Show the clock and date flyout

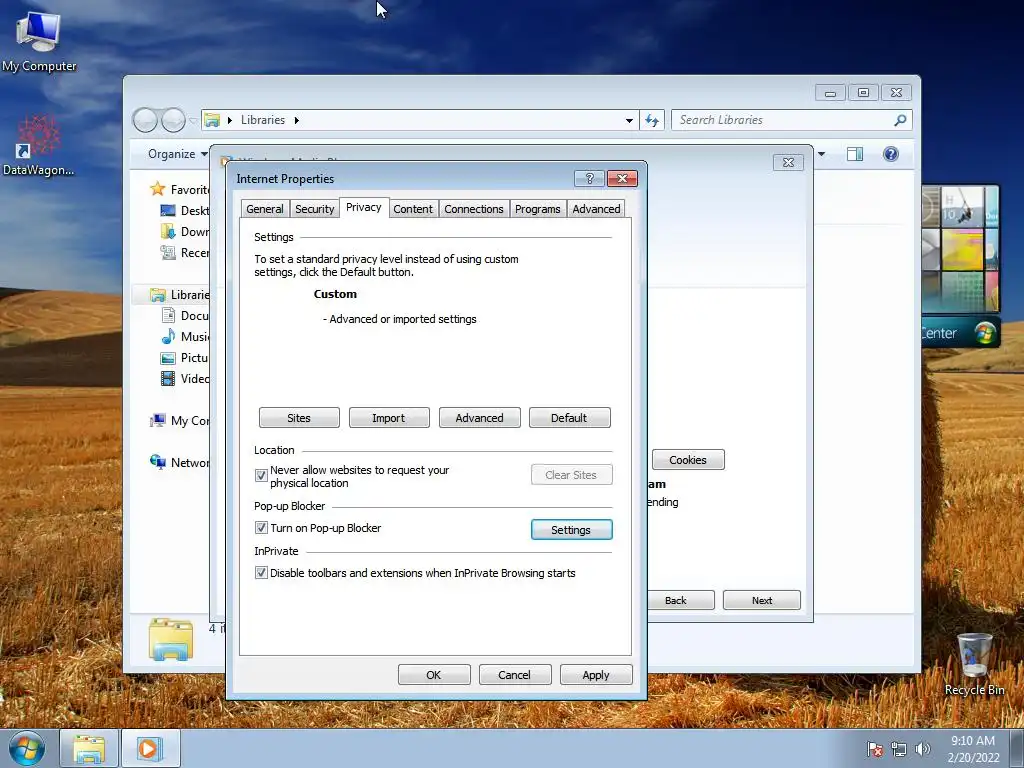click(973, 749)
